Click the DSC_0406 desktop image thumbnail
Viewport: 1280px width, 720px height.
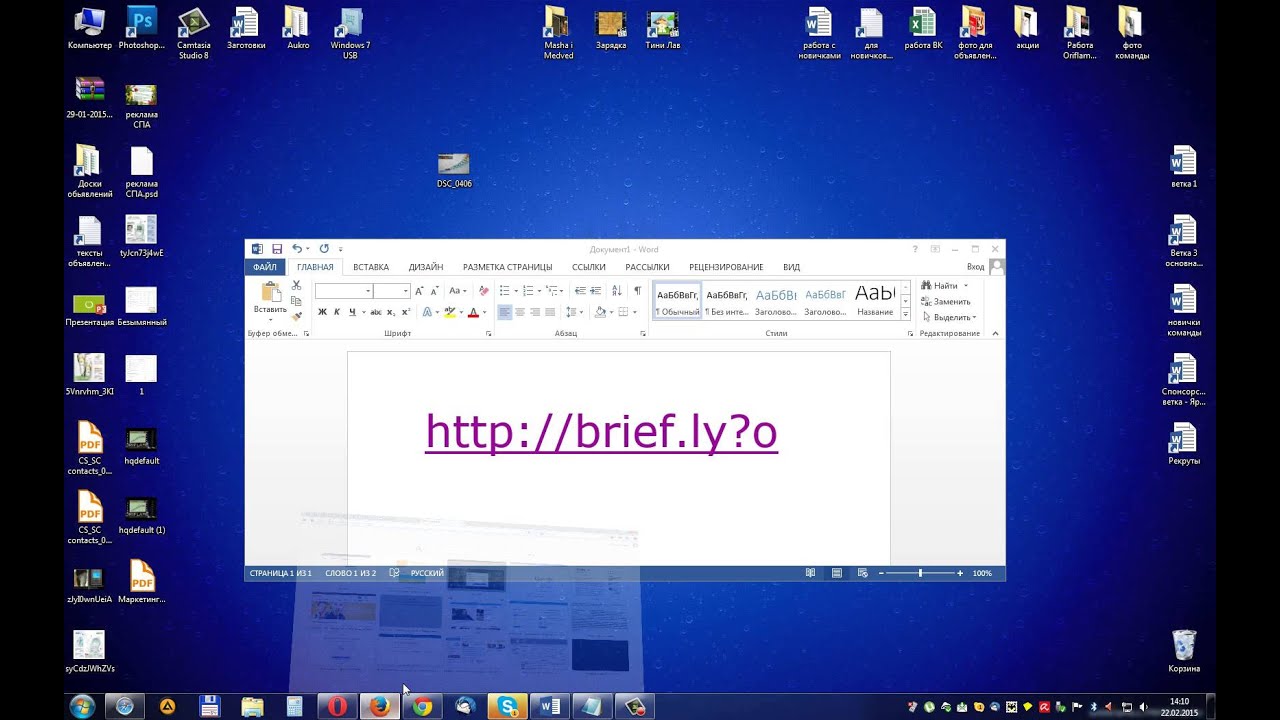tap(454, 164)
